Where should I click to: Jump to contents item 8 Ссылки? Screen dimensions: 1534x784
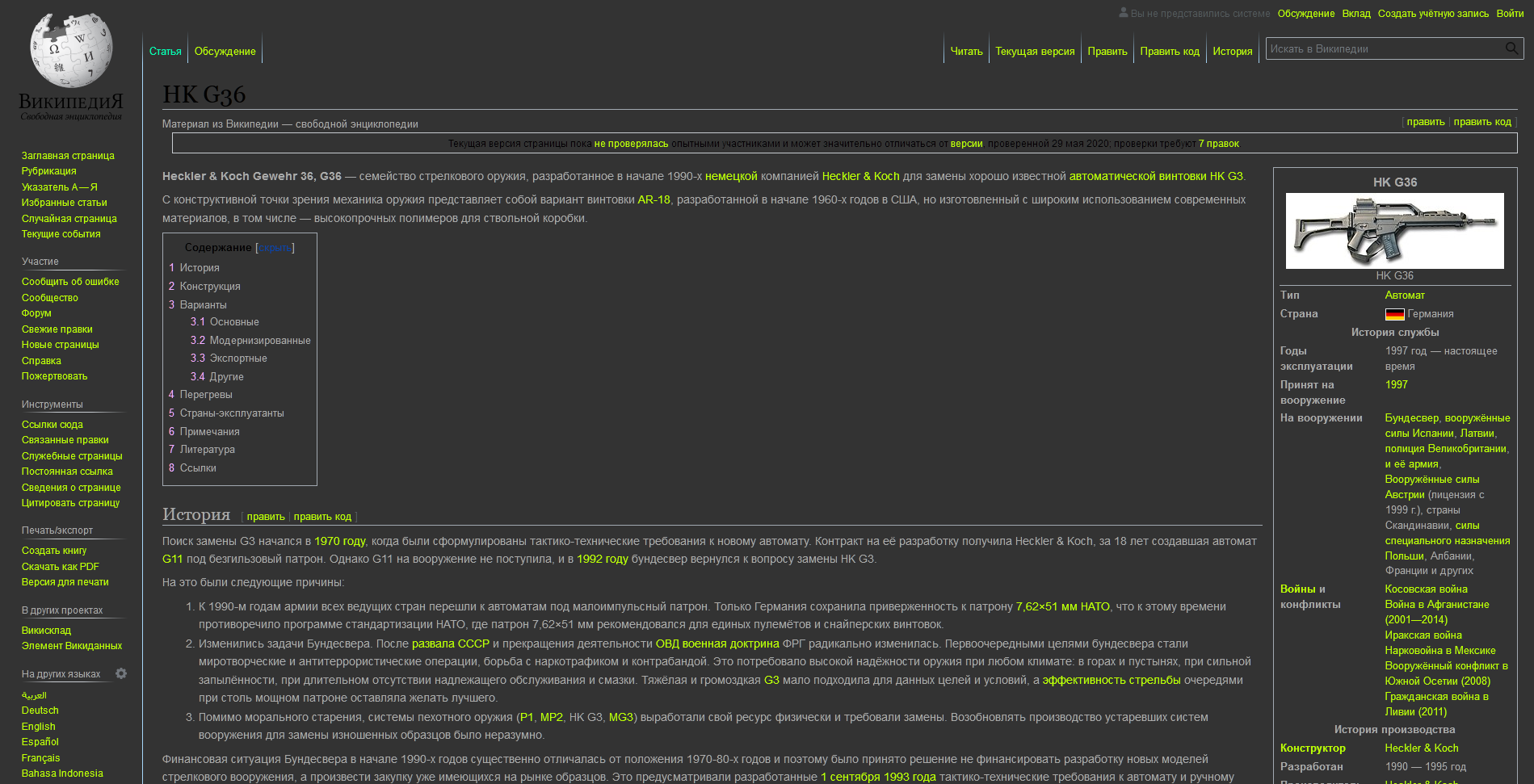(x=192, y=468)
